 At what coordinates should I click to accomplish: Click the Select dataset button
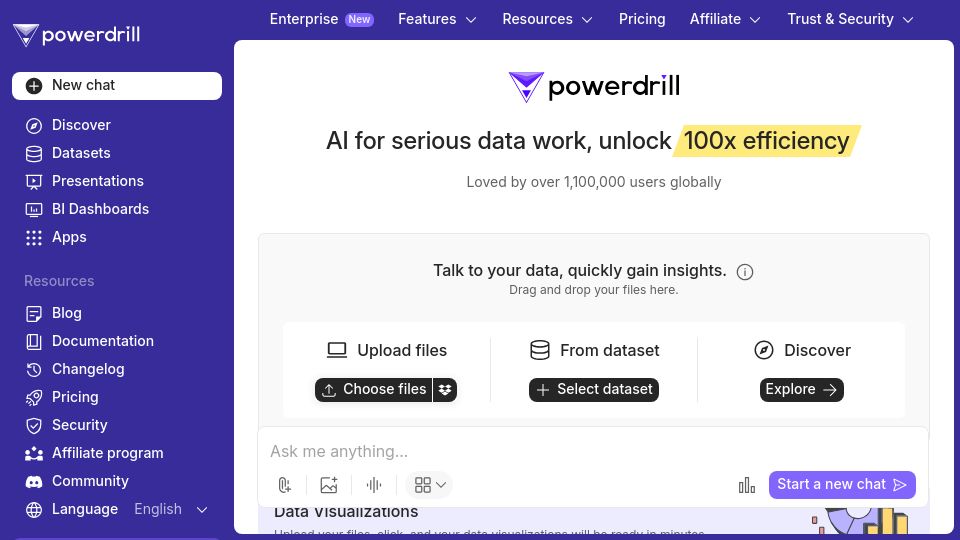pyautogui.click(x=594, y=390)
